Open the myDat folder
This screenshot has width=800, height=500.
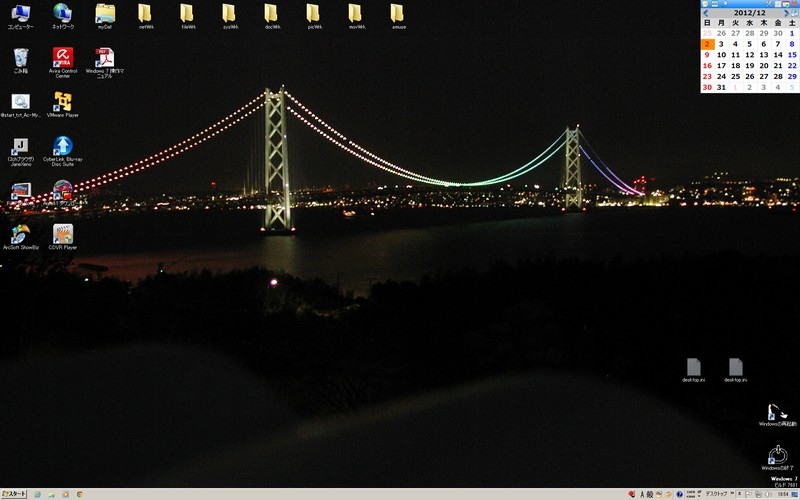(x=104, y=14)
